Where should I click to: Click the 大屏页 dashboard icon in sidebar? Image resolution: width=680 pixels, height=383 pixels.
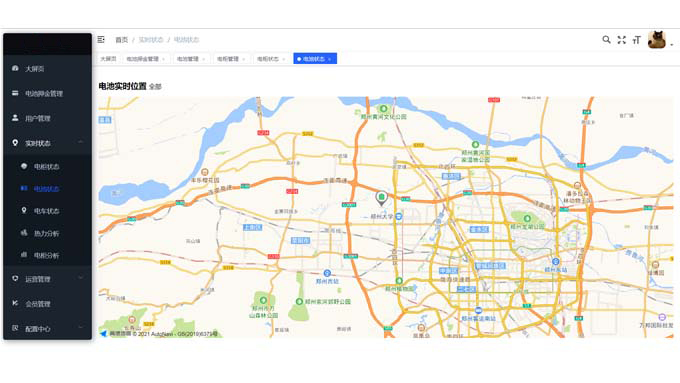15,68
